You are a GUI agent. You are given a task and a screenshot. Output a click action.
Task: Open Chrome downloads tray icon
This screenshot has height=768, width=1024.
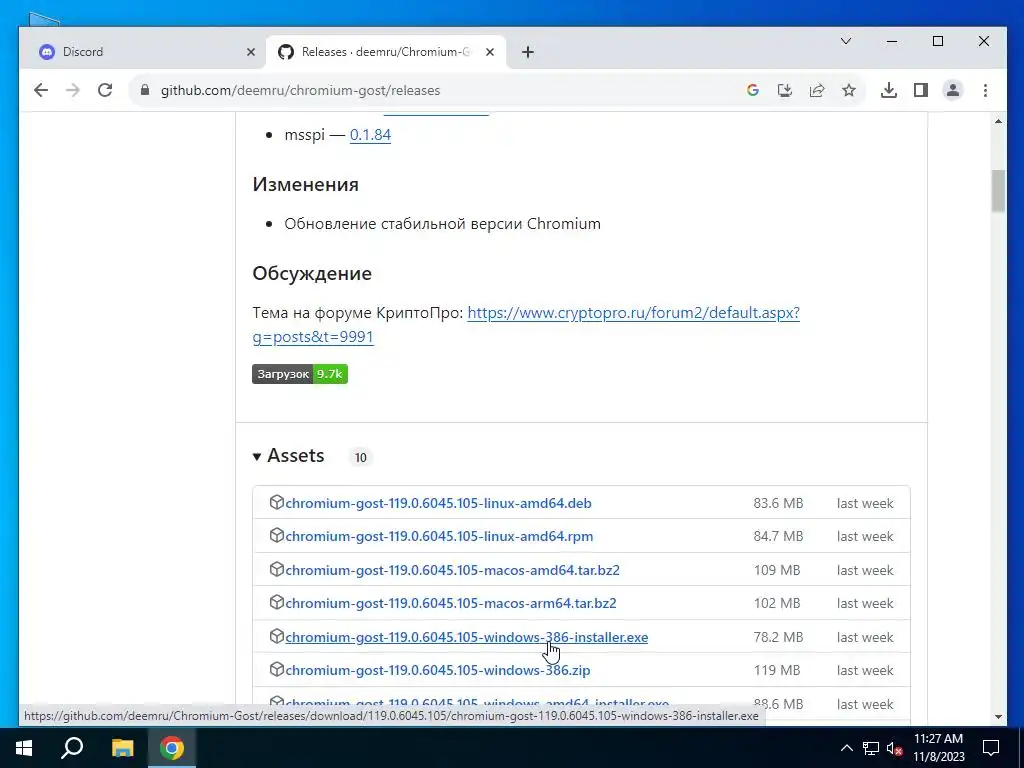pyautogui.click(x=888, y=90)
